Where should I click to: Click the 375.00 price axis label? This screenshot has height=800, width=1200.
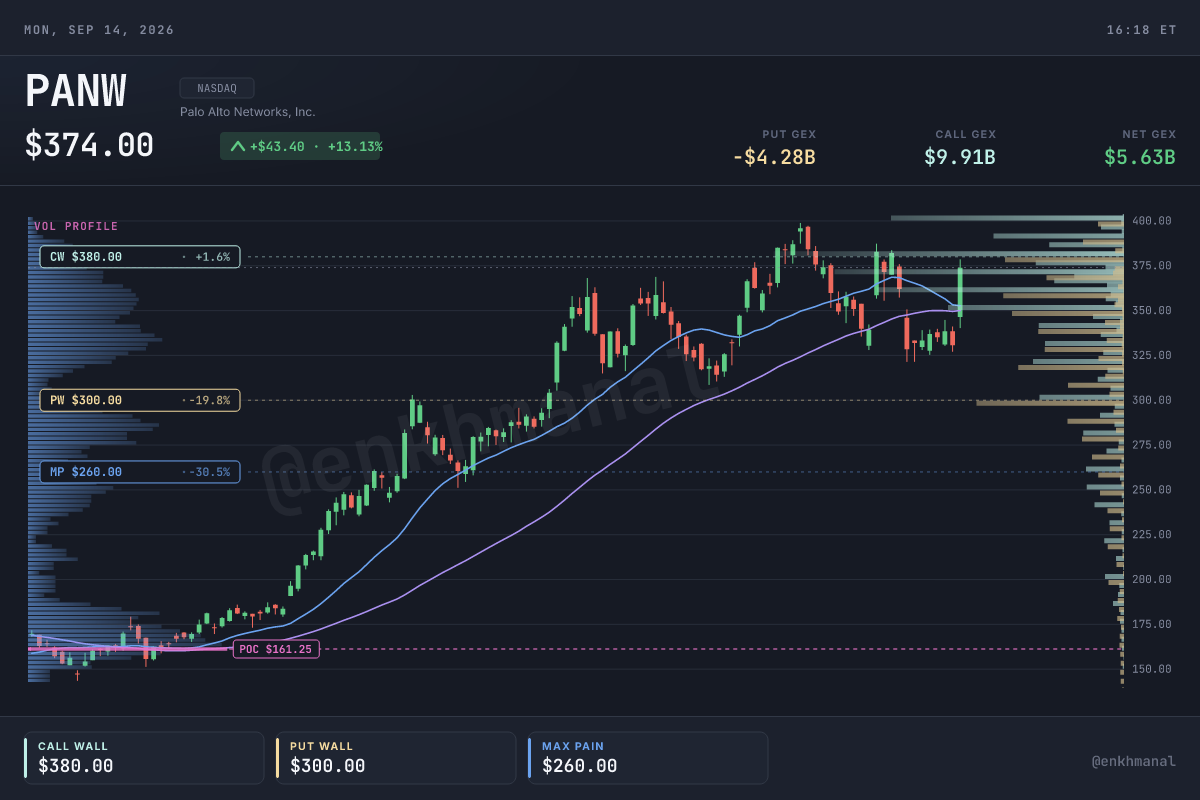1152,266
